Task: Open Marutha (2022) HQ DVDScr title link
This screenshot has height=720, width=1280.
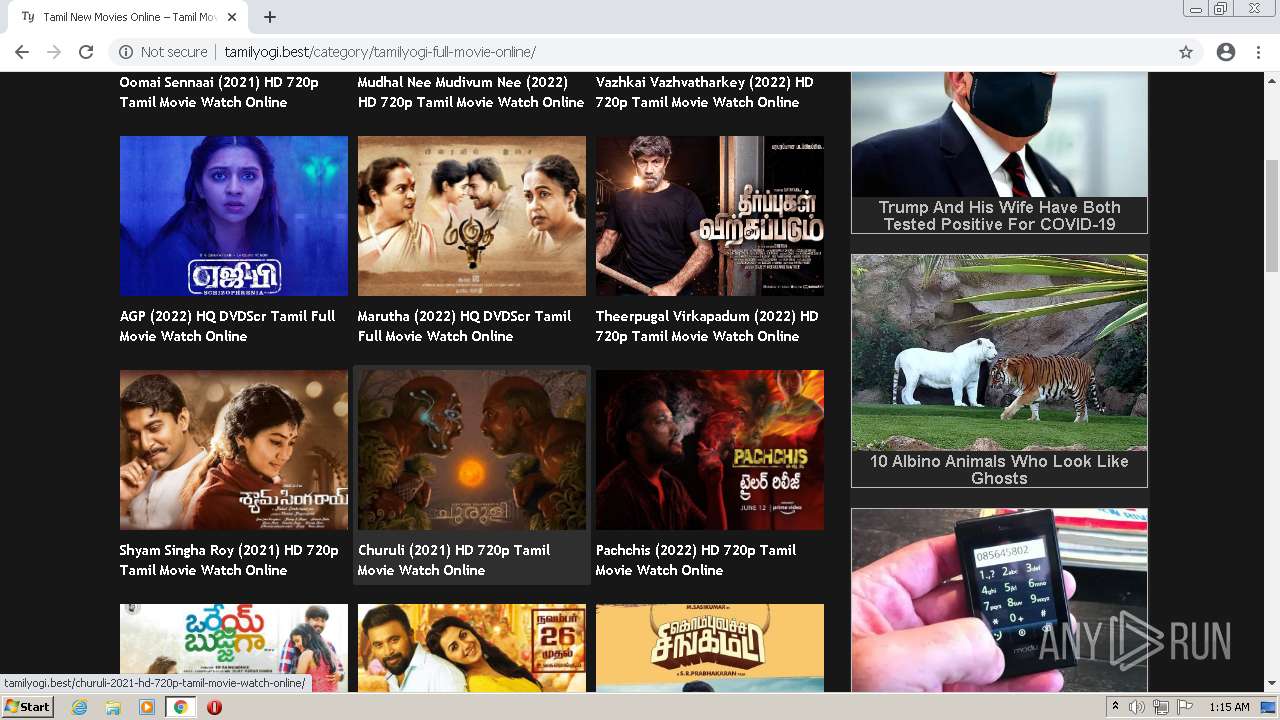Action: pos(465,326)
